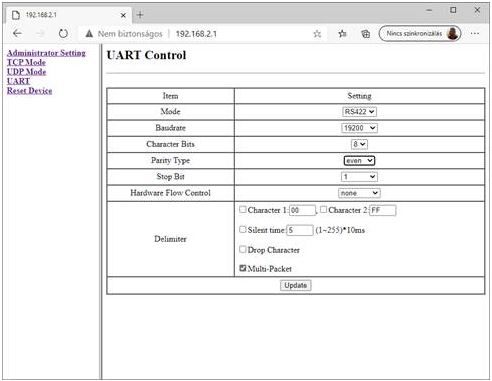Go back using the browser back arrow
The width and height of the screenshot is (492, 381).
[x=17, y=33]
